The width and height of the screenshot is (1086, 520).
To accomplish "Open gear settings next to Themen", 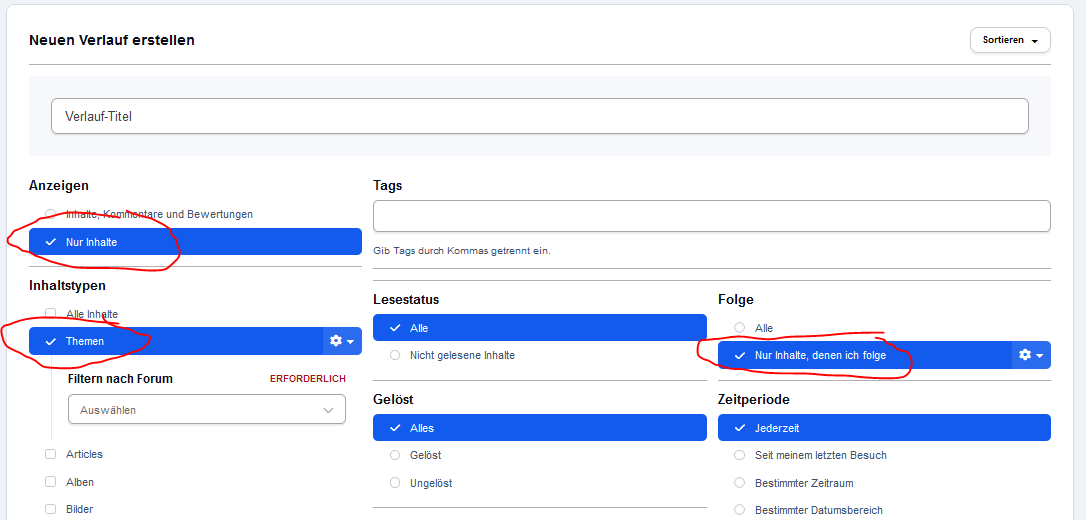I will click(342, 341).
